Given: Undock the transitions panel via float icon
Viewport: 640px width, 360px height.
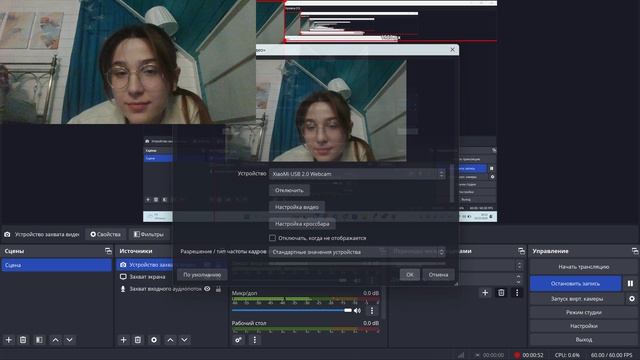Looking at the screenshot, I should click(x=521, y=251).
